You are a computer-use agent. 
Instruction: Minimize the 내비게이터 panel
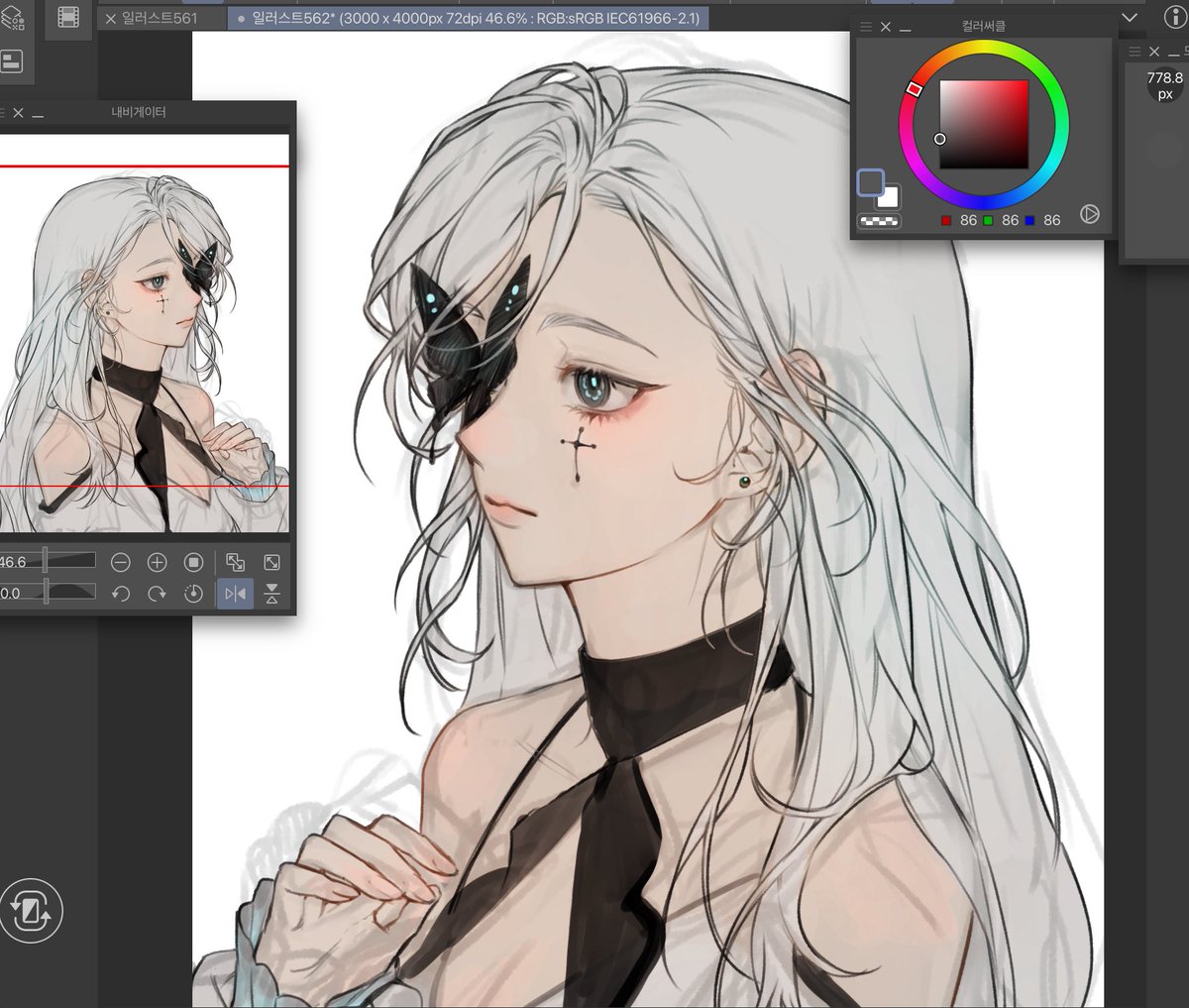pyautogui.click(x=38, y=116)
